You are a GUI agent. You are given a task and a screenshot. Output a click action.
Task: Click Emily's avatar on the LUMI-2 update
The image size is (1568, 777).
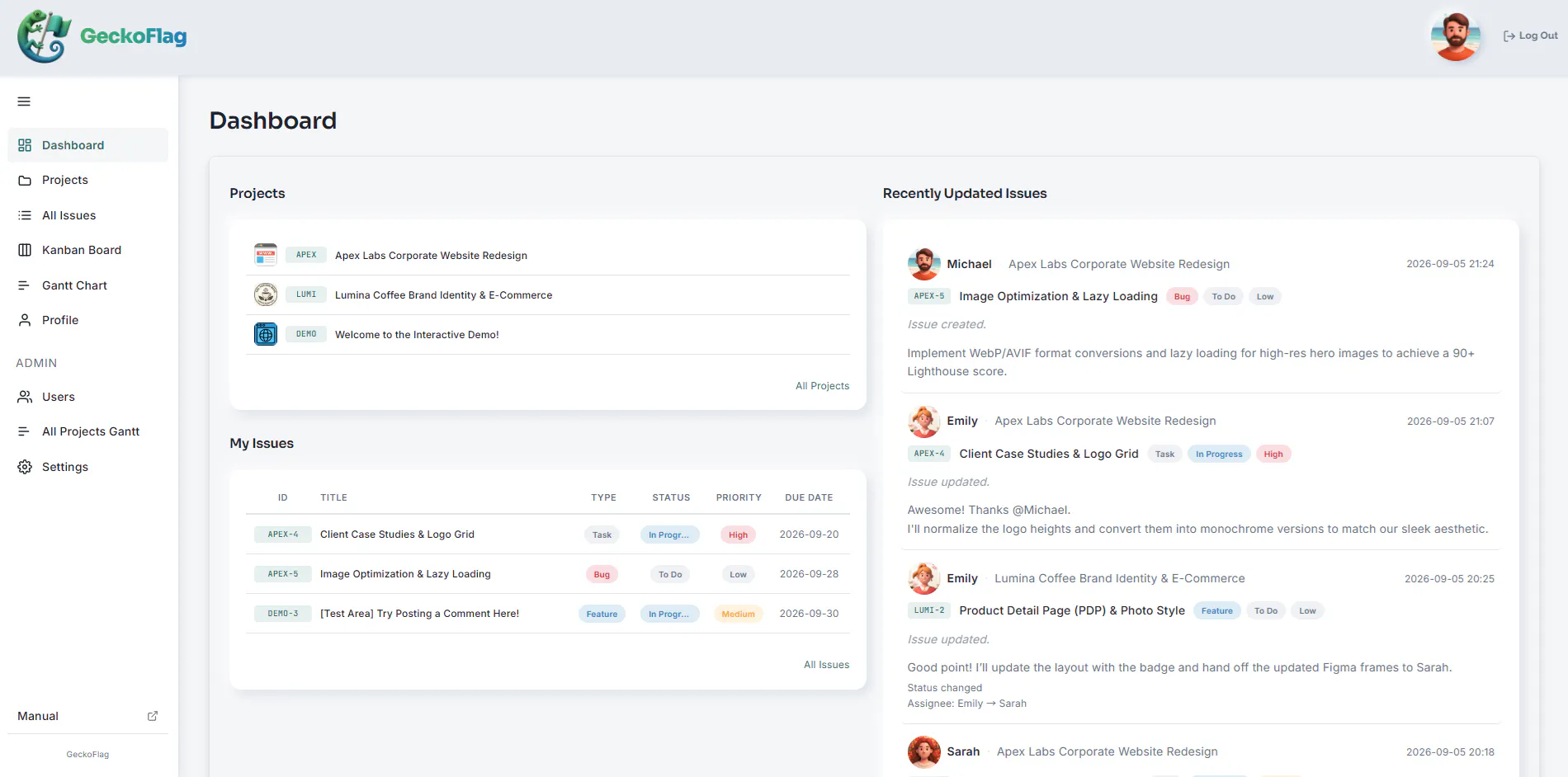click(x=923, y=578)
